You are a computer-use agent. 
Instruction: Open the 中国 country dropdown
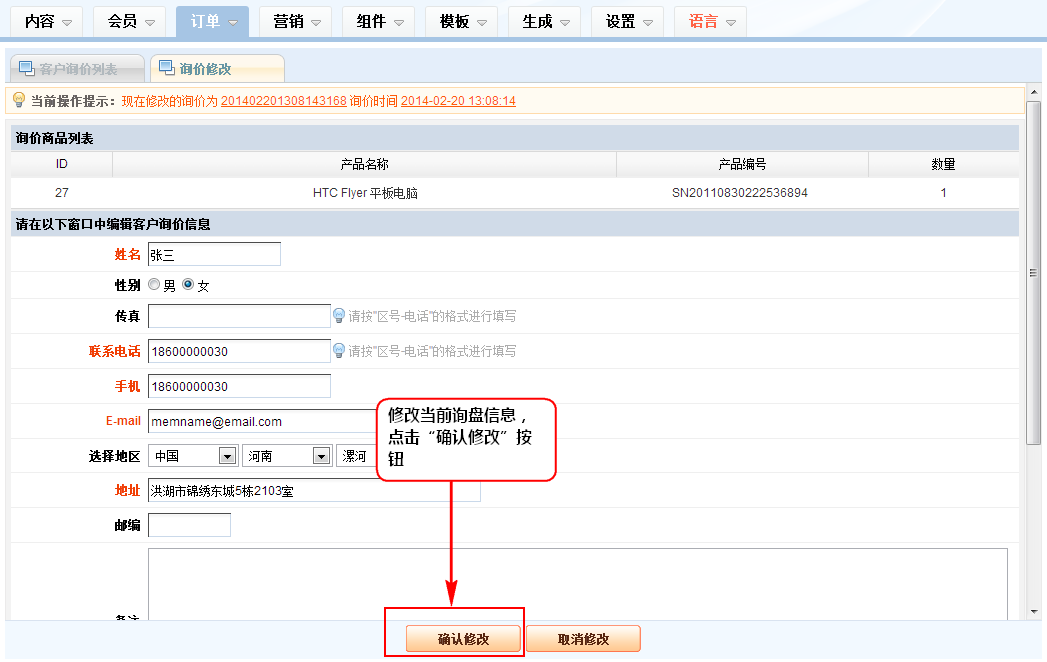click(x=194, y=456)
